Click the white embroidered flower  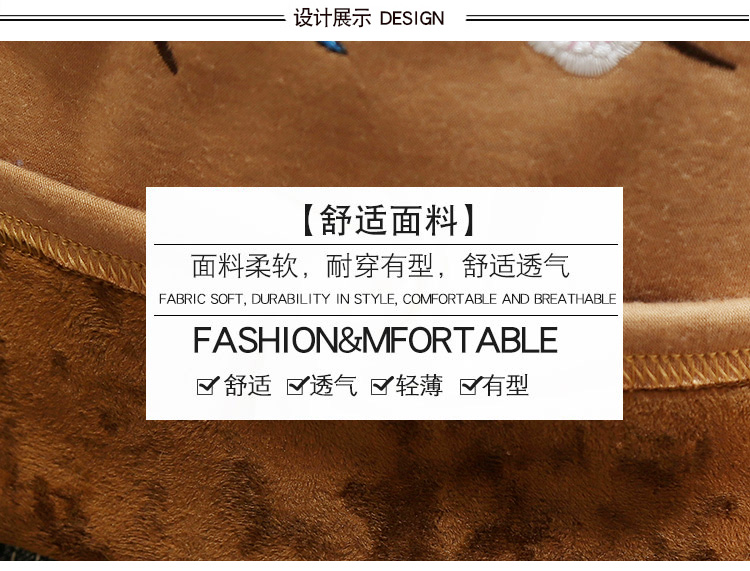(x=584, y=56)
